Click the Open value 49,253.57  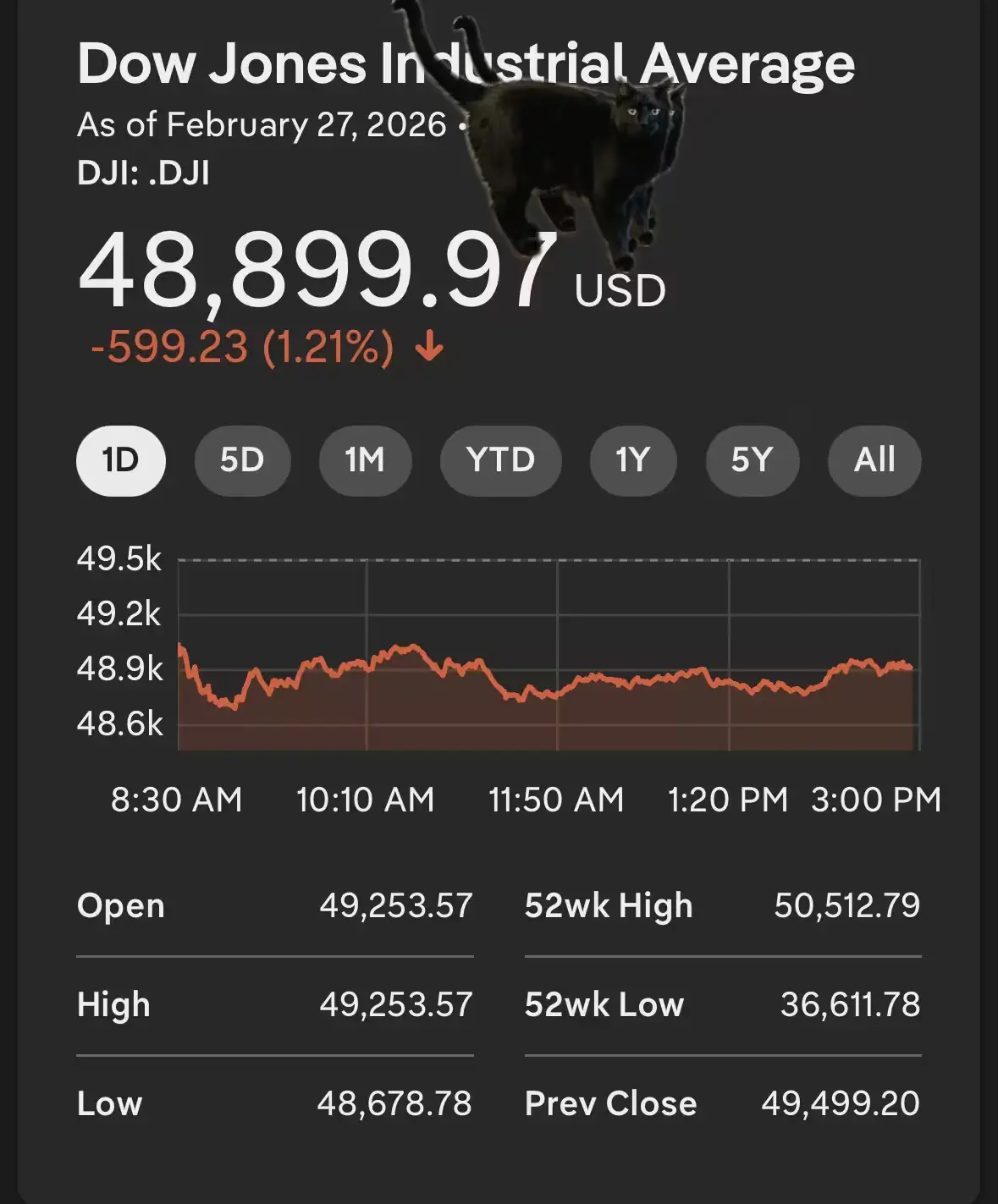396,905
